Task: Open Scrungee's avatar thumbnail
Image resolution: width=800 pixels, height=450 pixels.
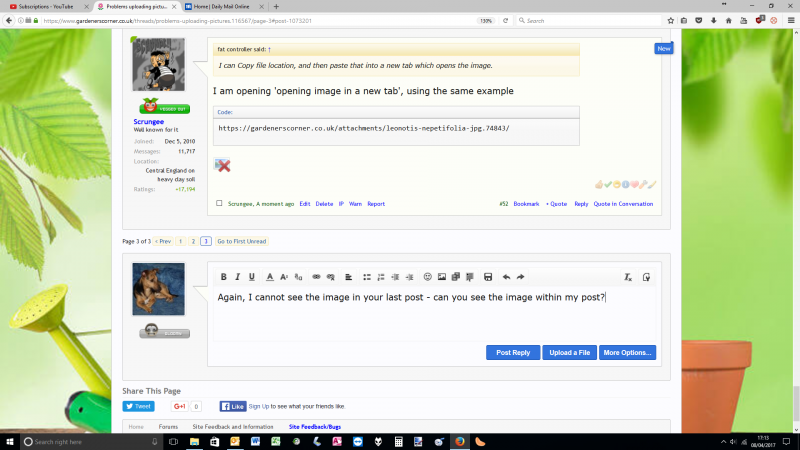Action: pyautogui.click(x=159, y=65)
